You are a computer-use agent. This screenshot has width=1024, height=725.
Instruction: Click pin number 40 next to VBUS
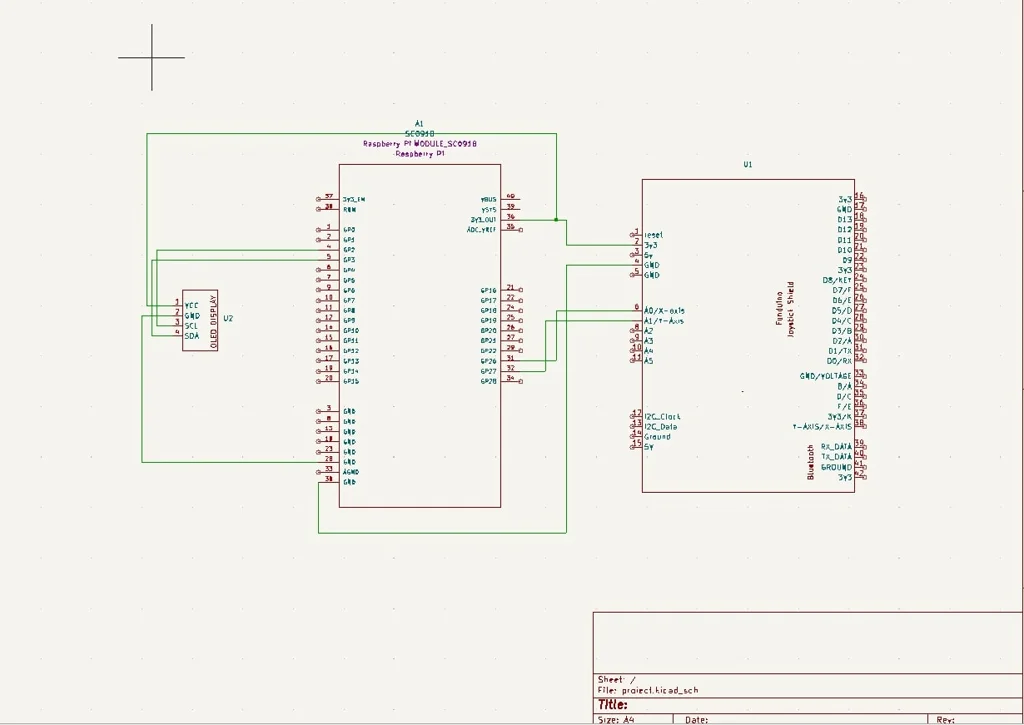511,196
